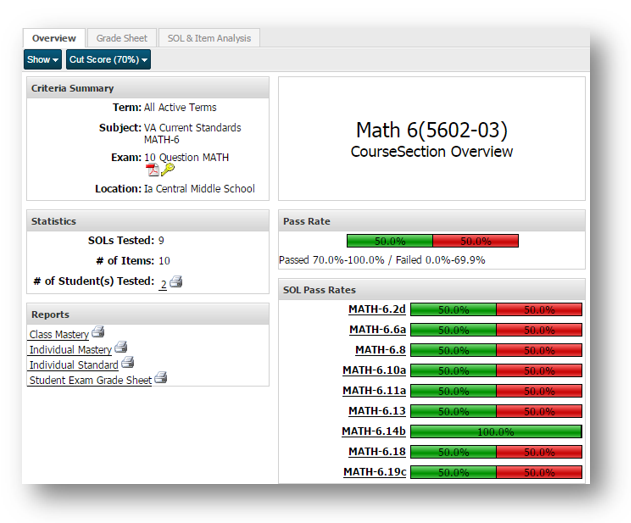Click the All Active Terms value
Screen dimensions: 631x523
point(180,107)
